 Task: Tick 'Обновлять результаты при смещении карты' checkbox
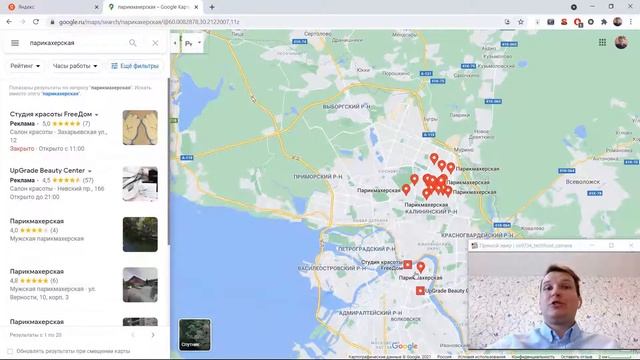[x=10, y=351]
